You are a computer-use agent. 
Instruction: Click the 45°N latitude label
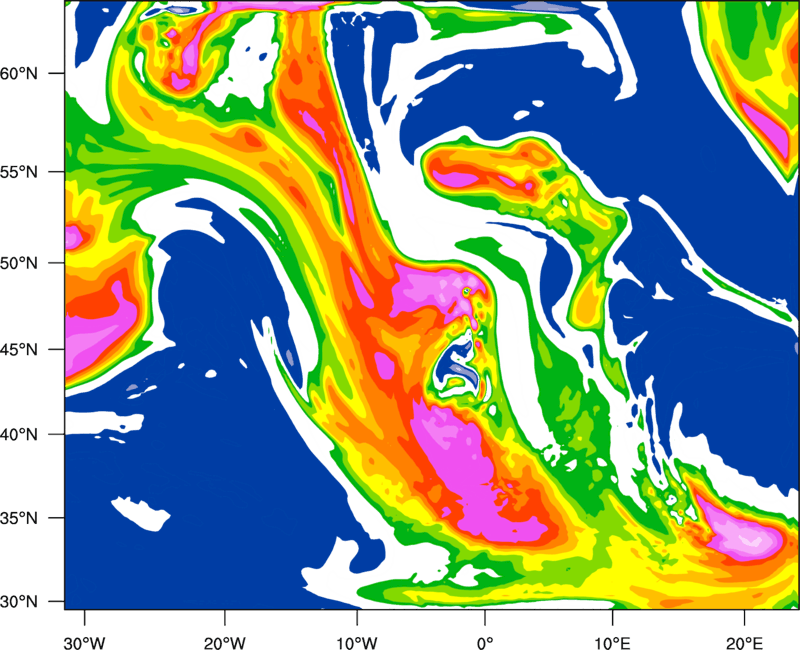tap(19, 350)
